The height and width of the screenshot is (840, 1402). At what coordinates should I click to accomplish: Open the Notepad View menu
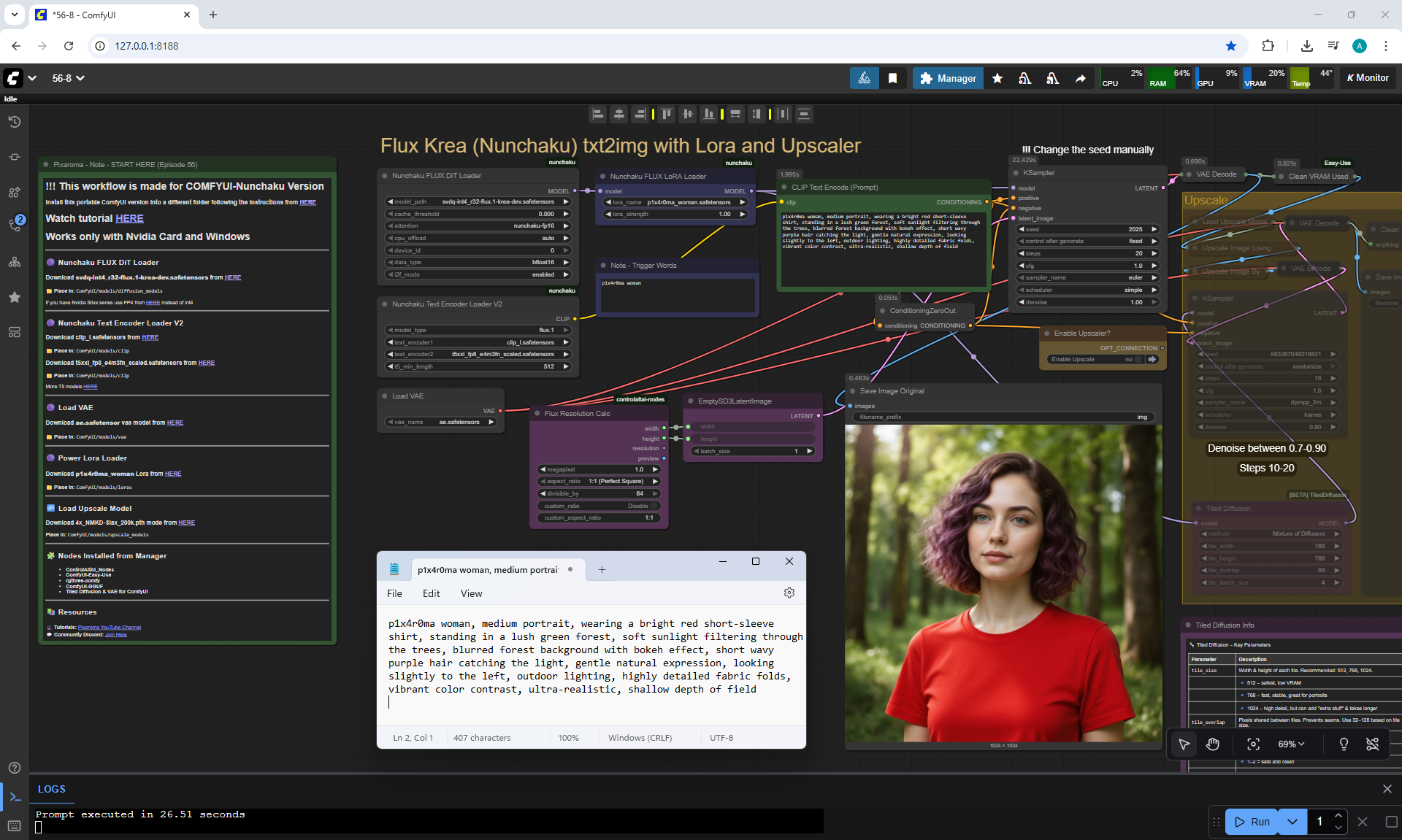pos(471,593)
